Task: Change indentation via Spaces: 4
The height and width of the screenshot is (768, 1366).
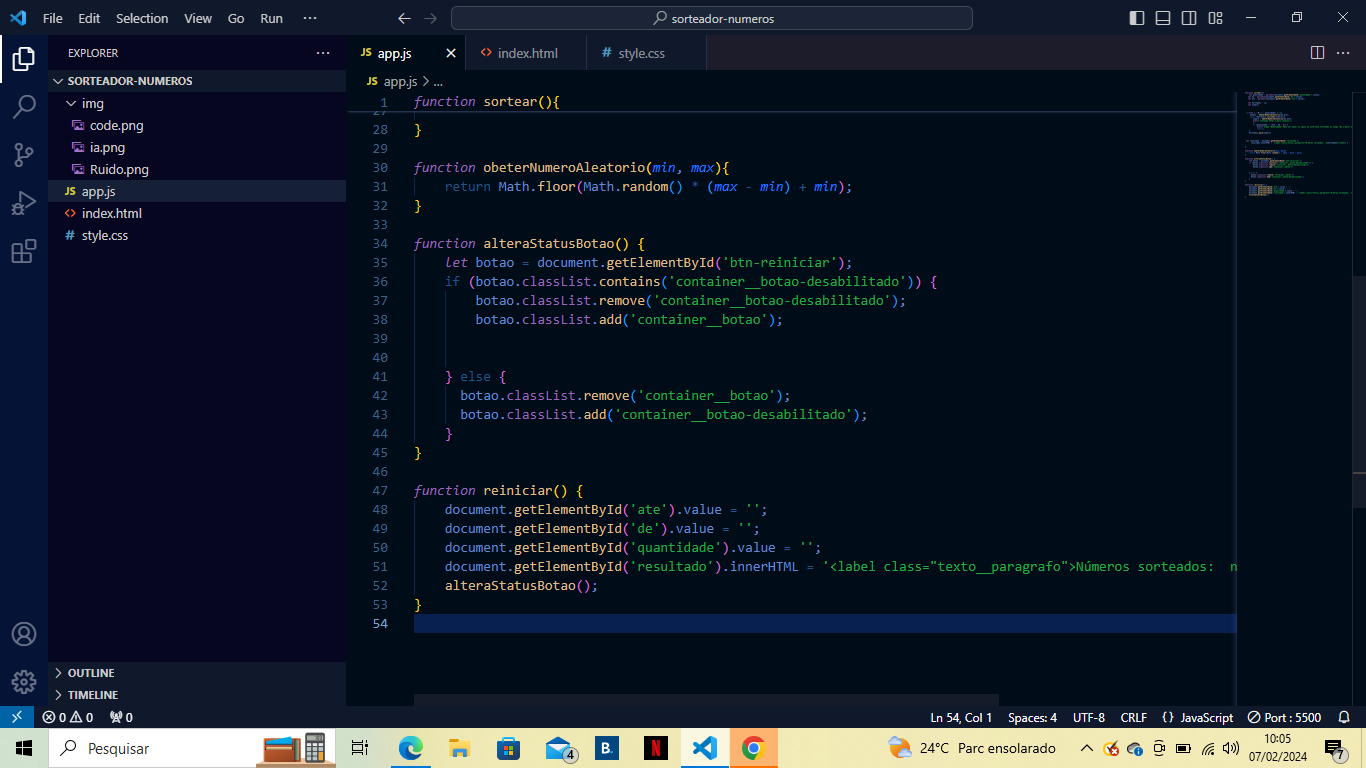Action: (x=1032, y=717)
